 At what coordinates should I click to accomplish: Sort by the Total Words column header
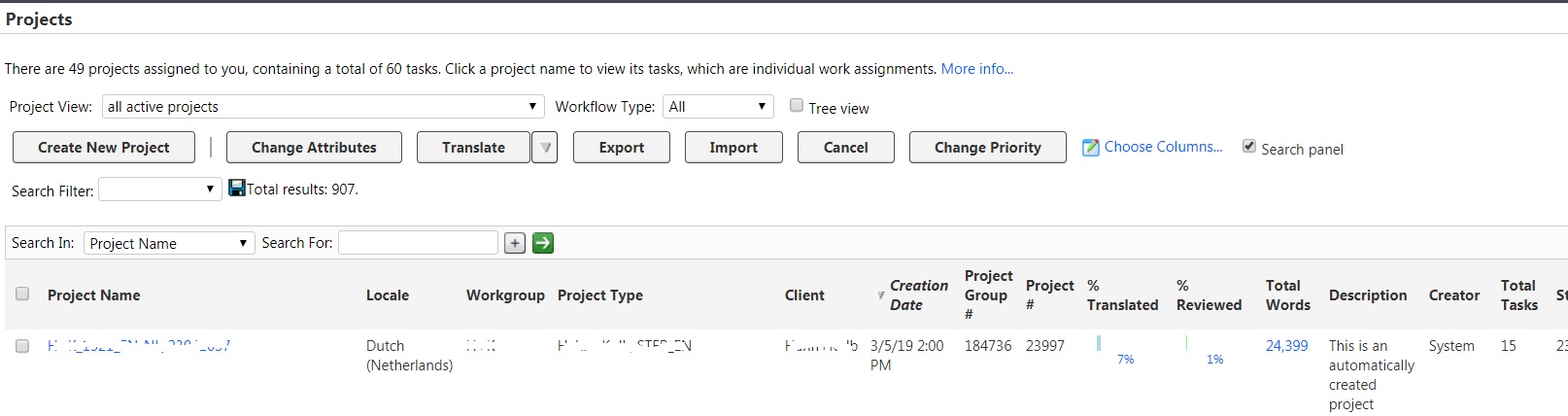[1287, 295]
